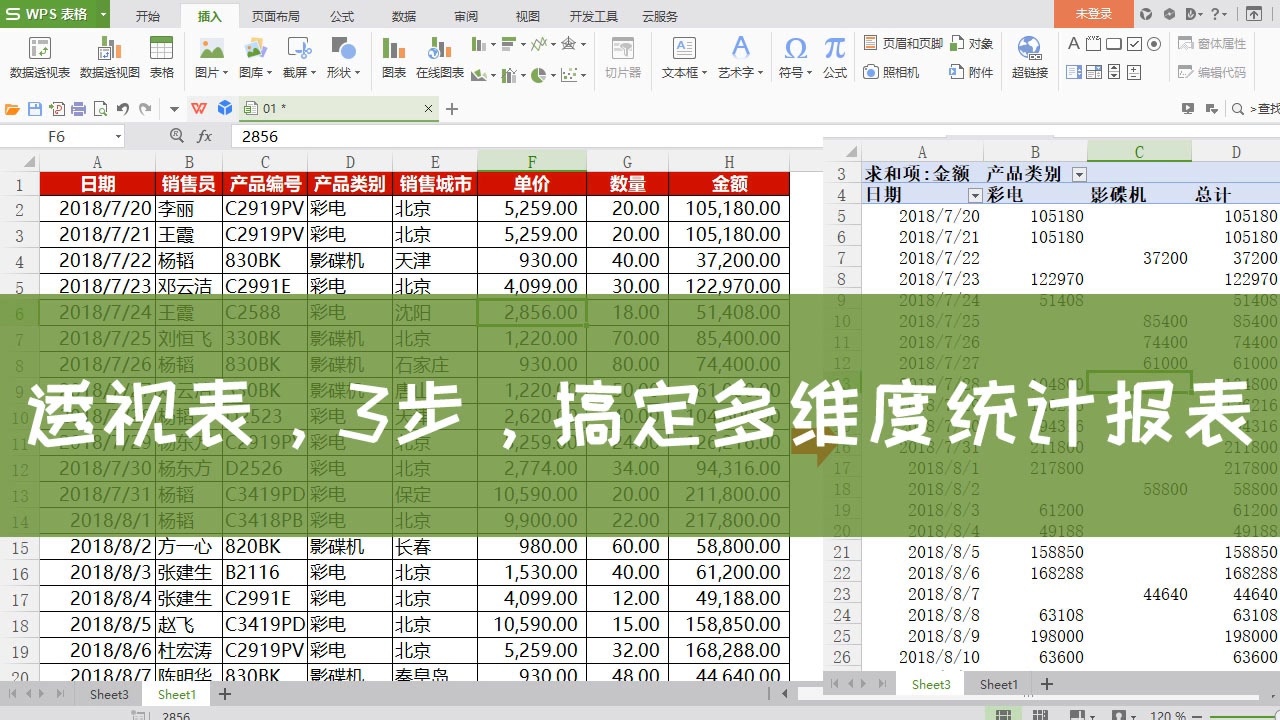
Task: Open the 文本框 text box dropdown
Action: click(x=684, y=72)
